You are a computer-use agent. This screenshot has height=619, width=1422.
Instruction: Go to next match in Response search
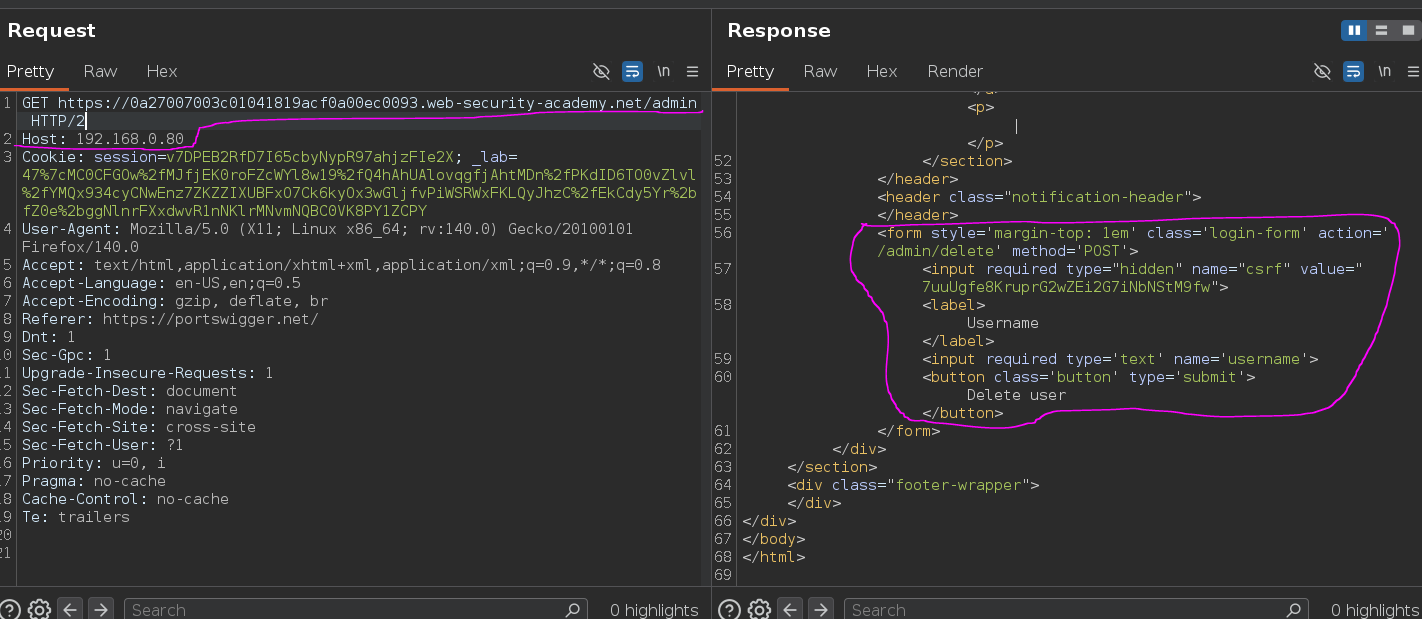pos(820,609)
